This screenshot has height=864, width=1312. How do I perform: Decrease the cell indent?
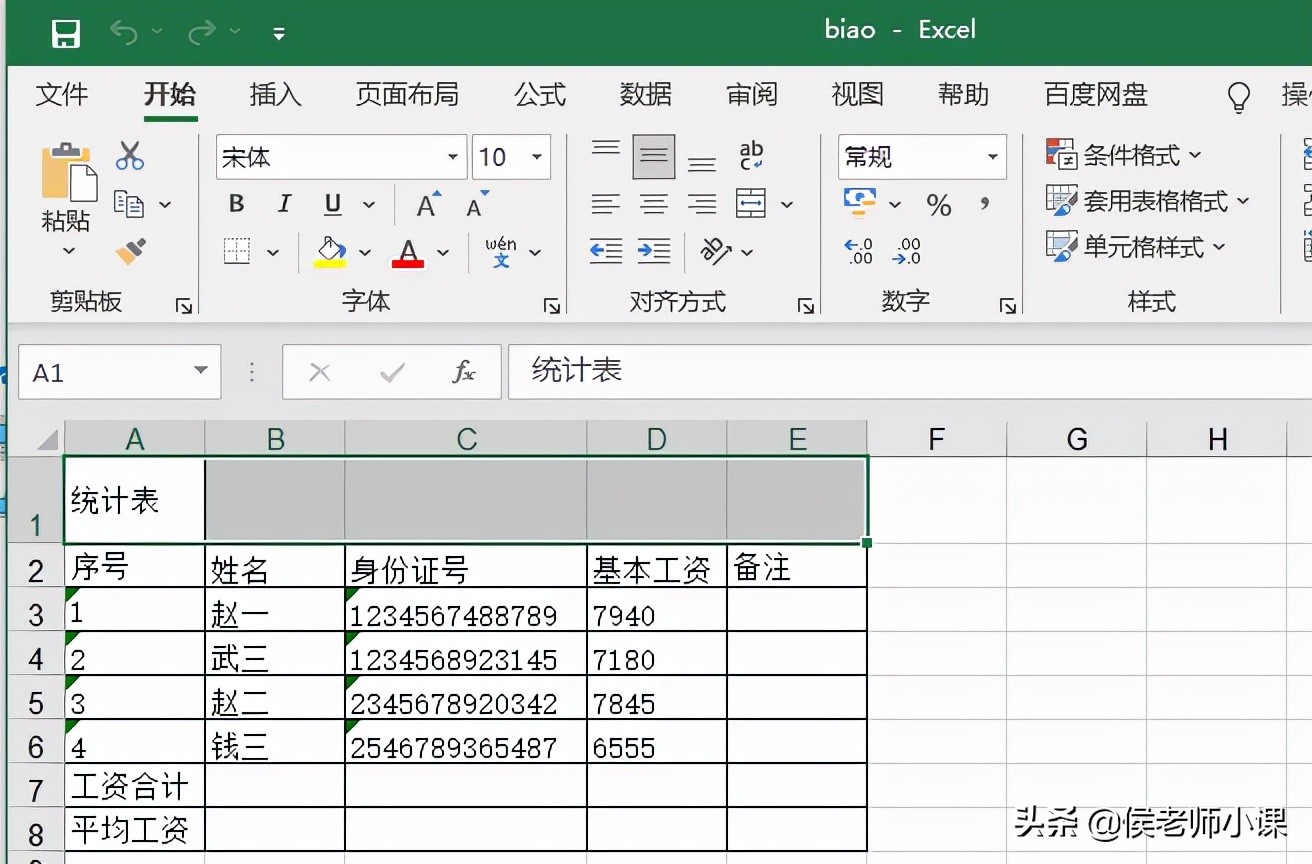pyautogui.click(x=606, y=250)
